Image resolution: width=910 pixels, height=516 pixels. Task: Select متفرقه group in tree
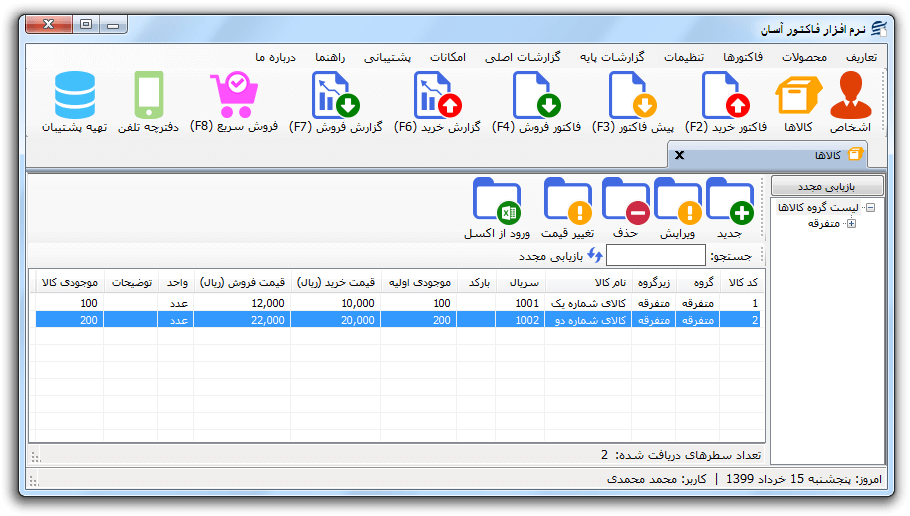[824, 223]
